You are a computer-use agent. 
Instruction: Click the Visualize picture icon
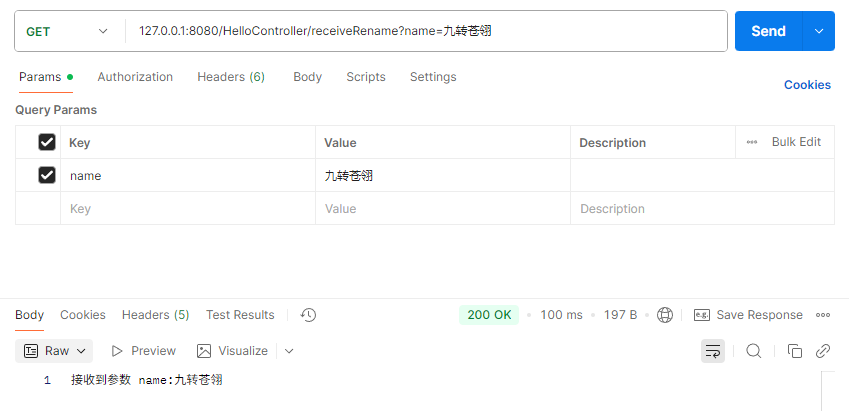pyautogui.click(x=204, y=351)
